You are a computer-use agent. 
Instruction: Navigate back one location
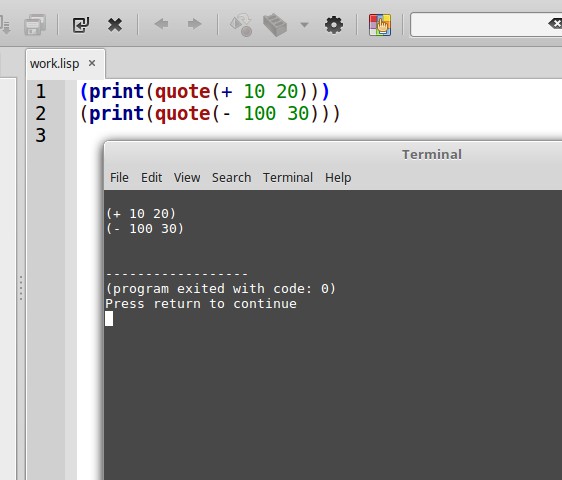click(x=161, y=24)
